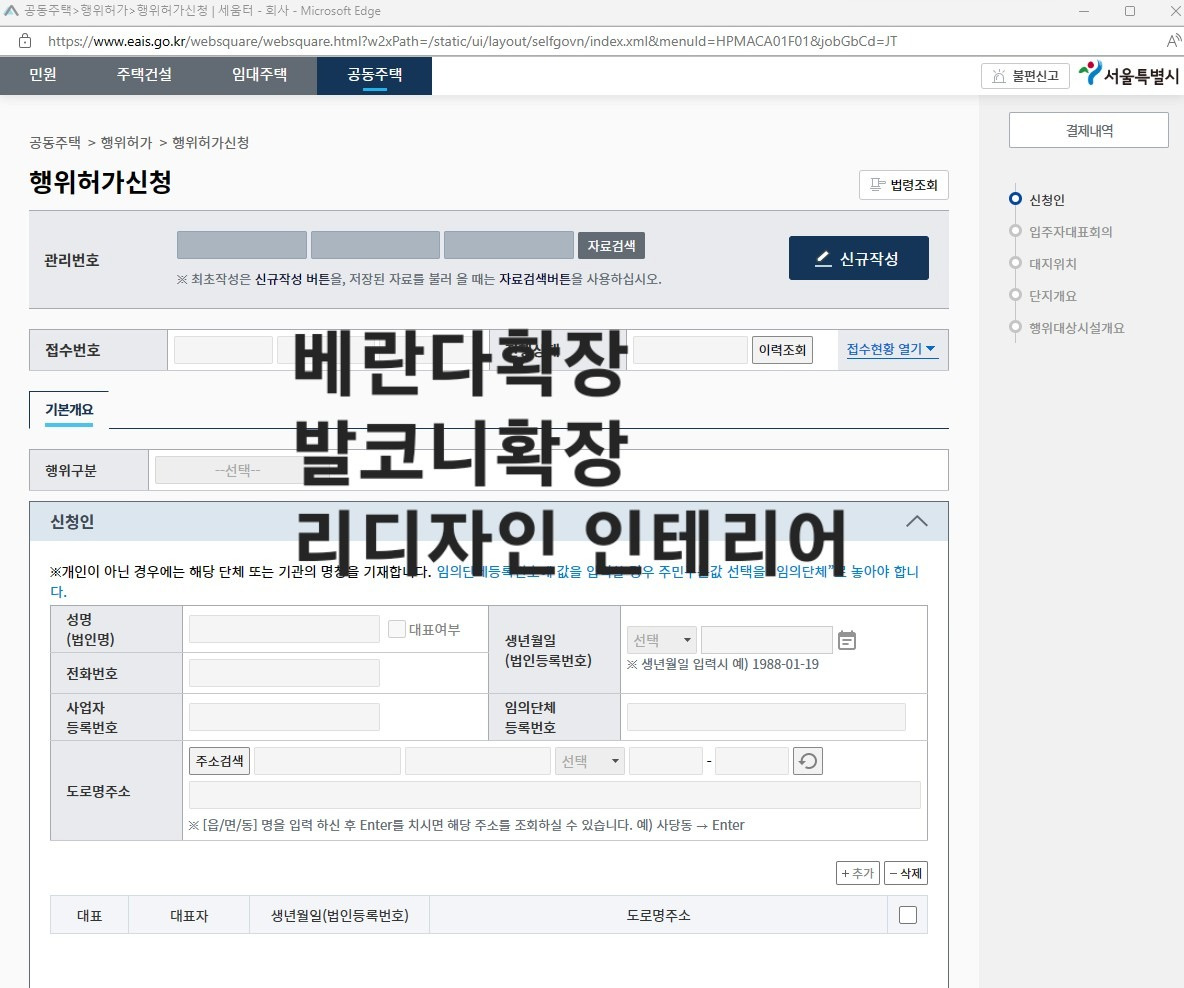Click the browser address bar URL
The height and width of the screenshot is (988, 1184).
[473, 41]
